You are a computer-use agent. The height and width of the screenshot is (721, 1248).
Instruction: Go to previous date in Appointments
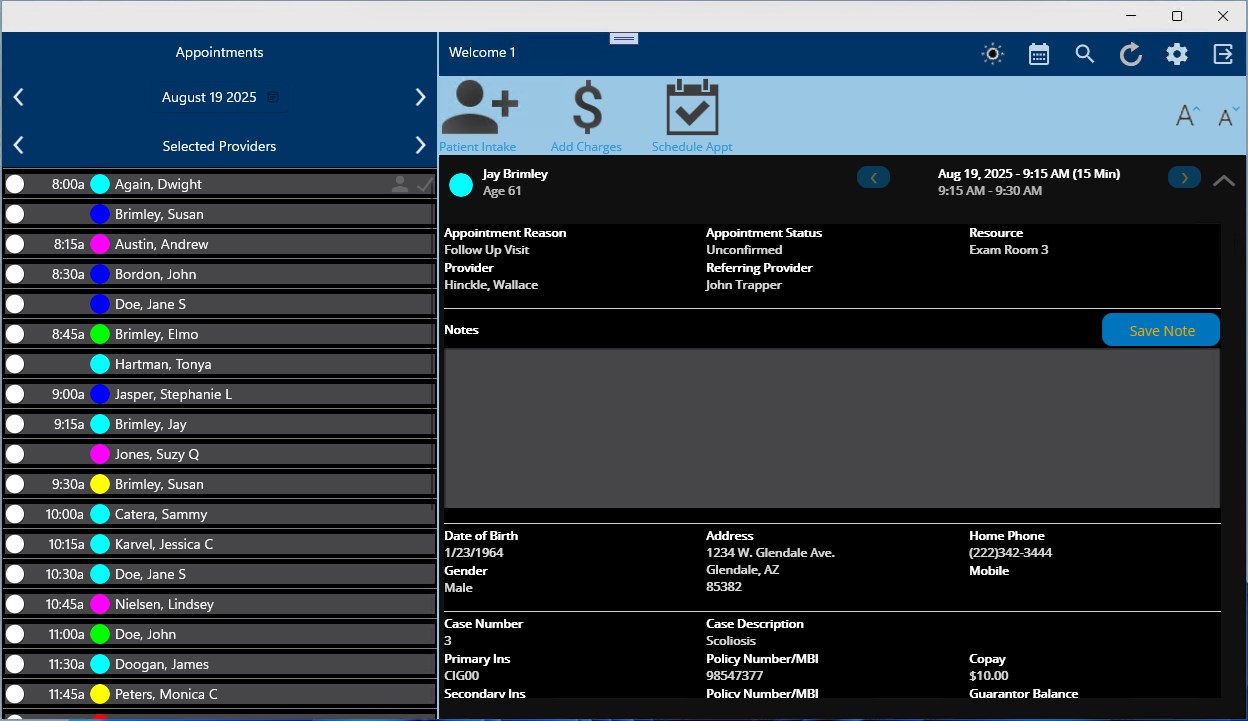click(18, 97)
